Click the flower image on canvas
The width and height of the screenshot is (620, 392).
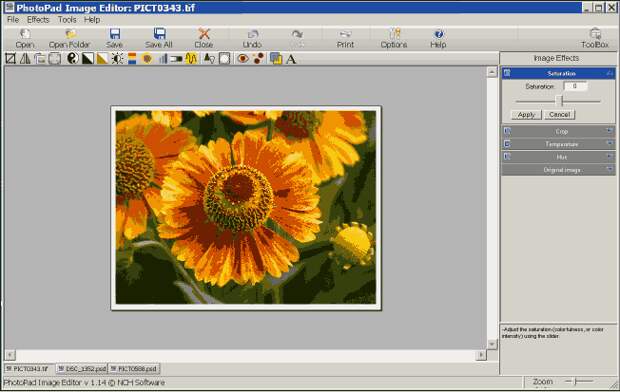[x=246, y=208]
